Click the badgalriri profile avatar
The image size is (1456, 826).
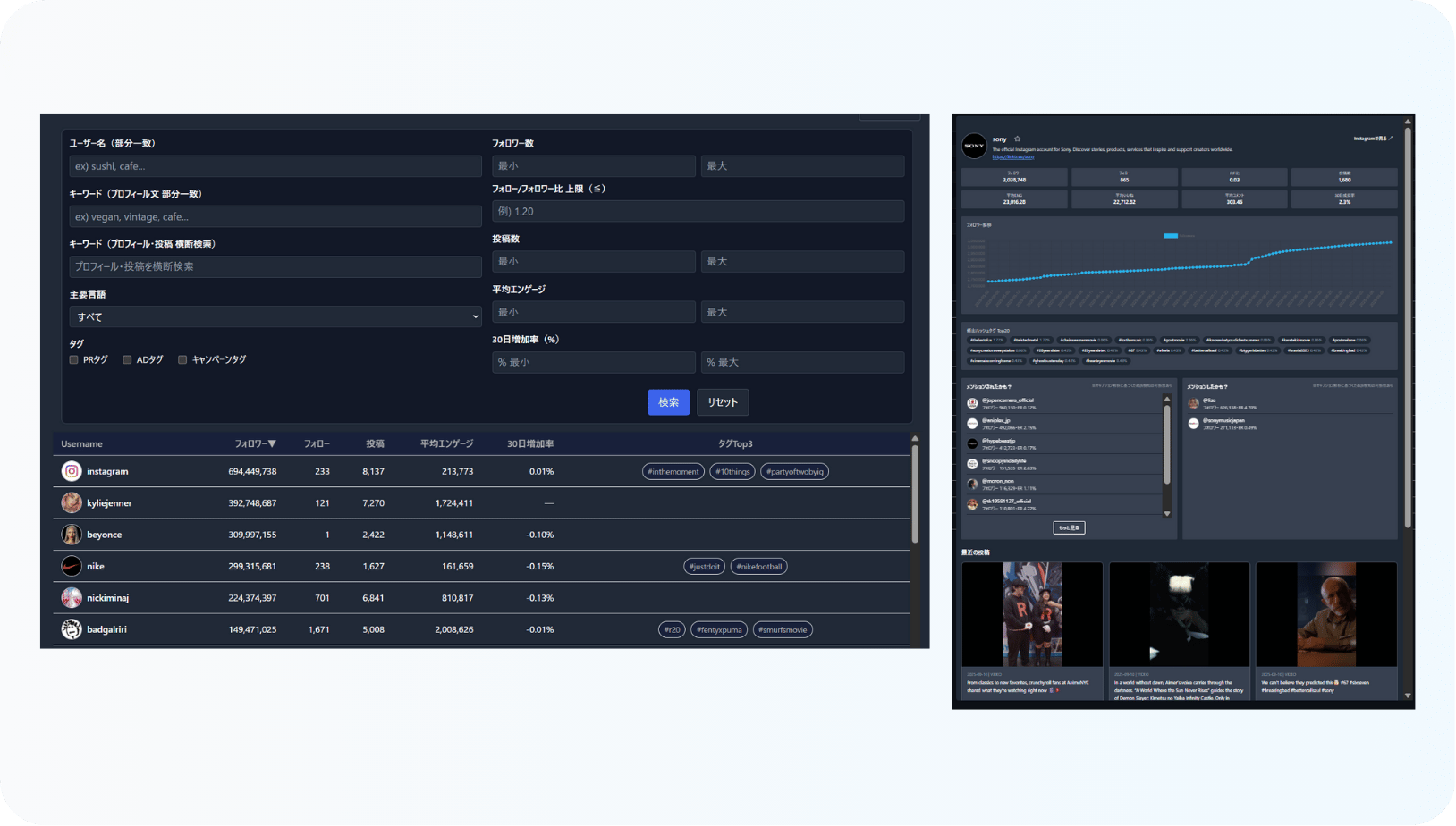coord(72,629)
